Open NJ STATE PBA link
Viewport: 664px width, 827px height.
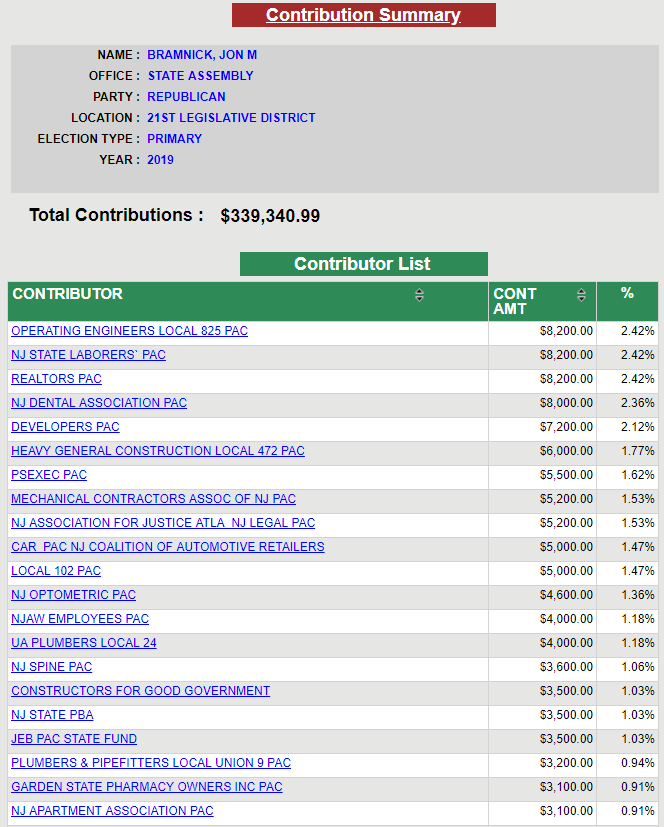click(x=52, y=715)
